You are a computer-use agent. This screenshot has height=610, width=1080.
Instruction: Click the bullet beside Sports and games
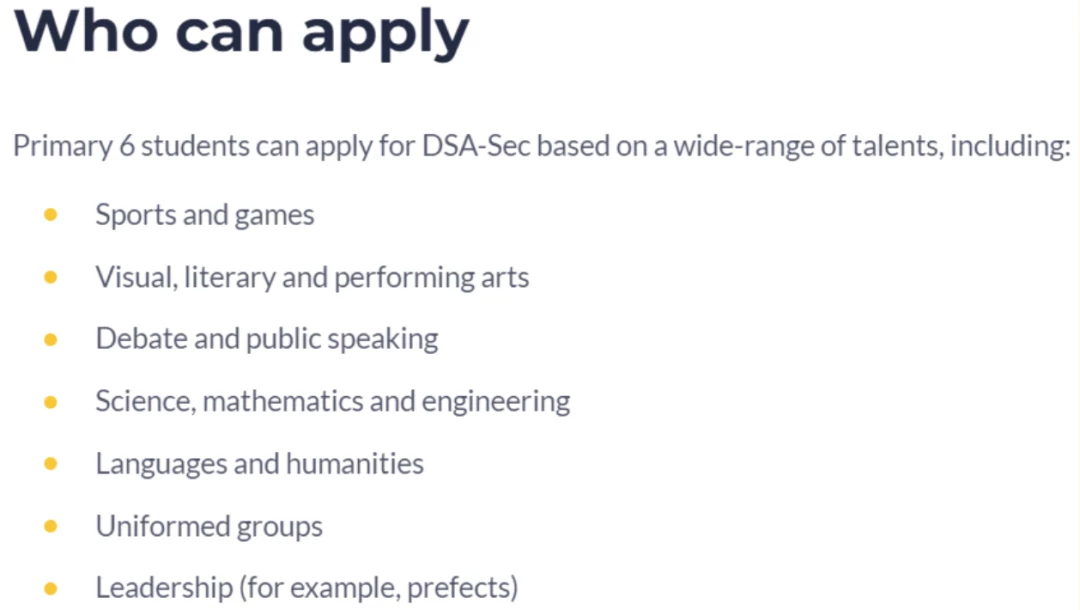(x=50, y=215)
